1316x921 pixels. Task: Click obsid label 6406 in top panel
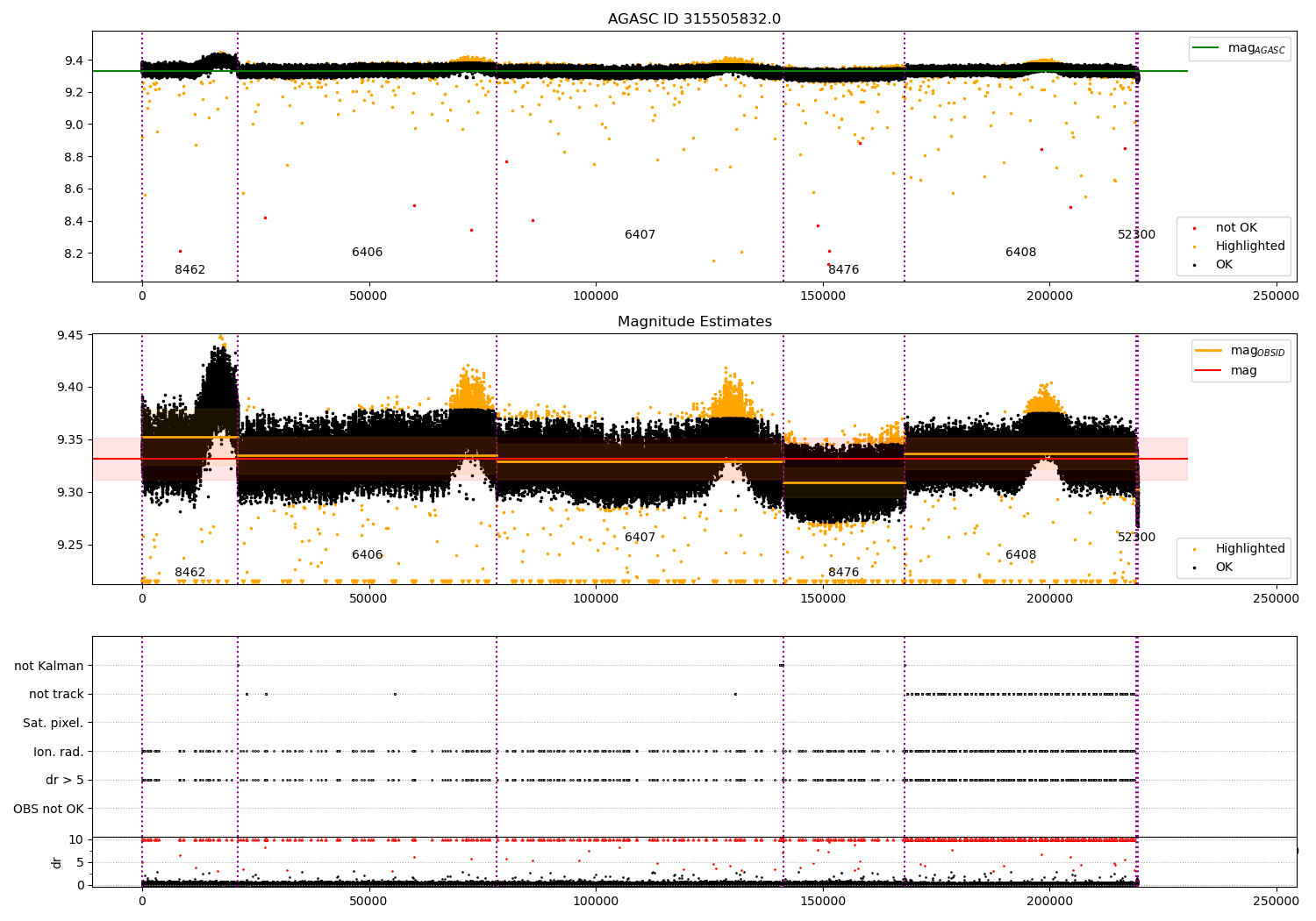tap(367, 253)
